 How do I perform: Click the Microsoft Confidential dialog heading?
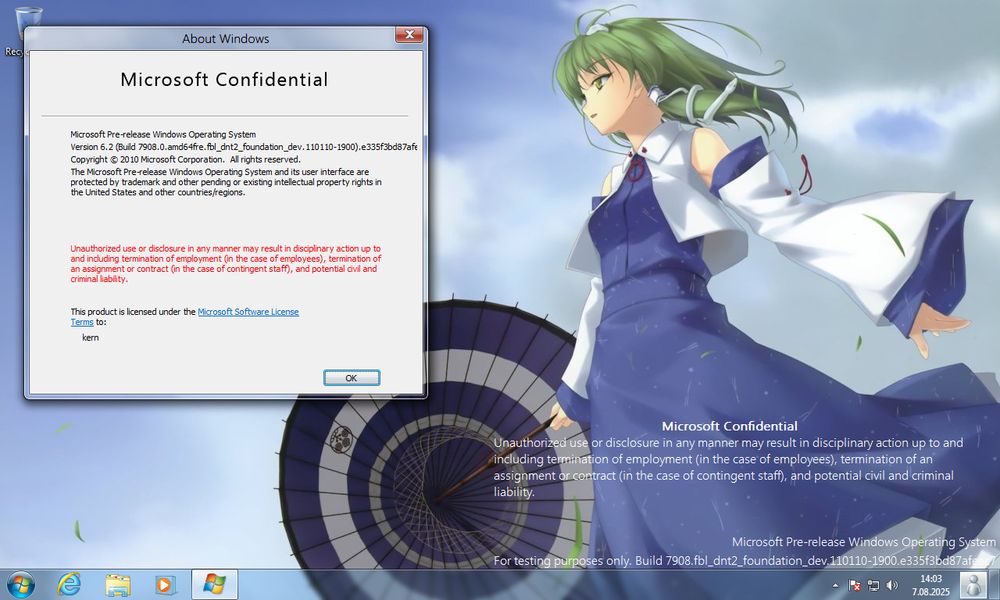click(x=224, y=80)
